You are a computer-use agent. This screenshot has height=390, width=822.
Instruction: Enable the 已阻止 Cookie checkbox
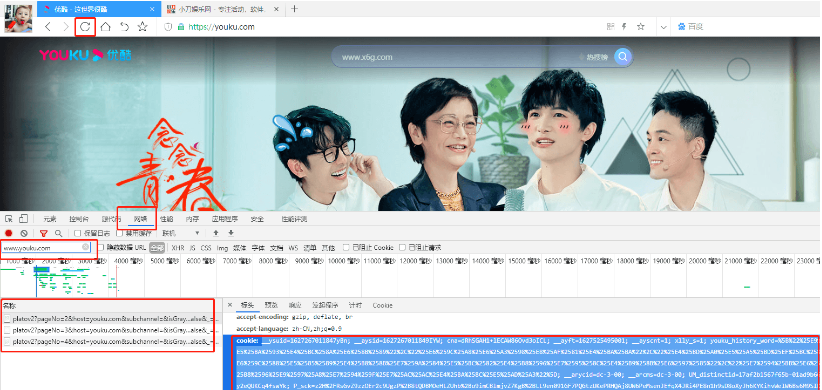[x=346, y=247]
